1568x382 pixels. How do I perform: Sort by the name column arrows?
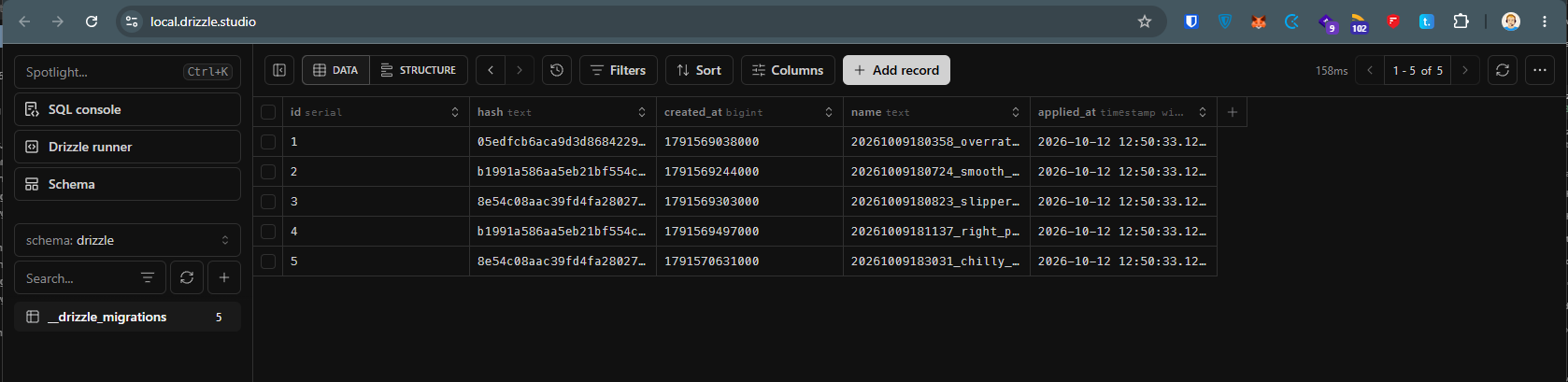coord(1016,112)
